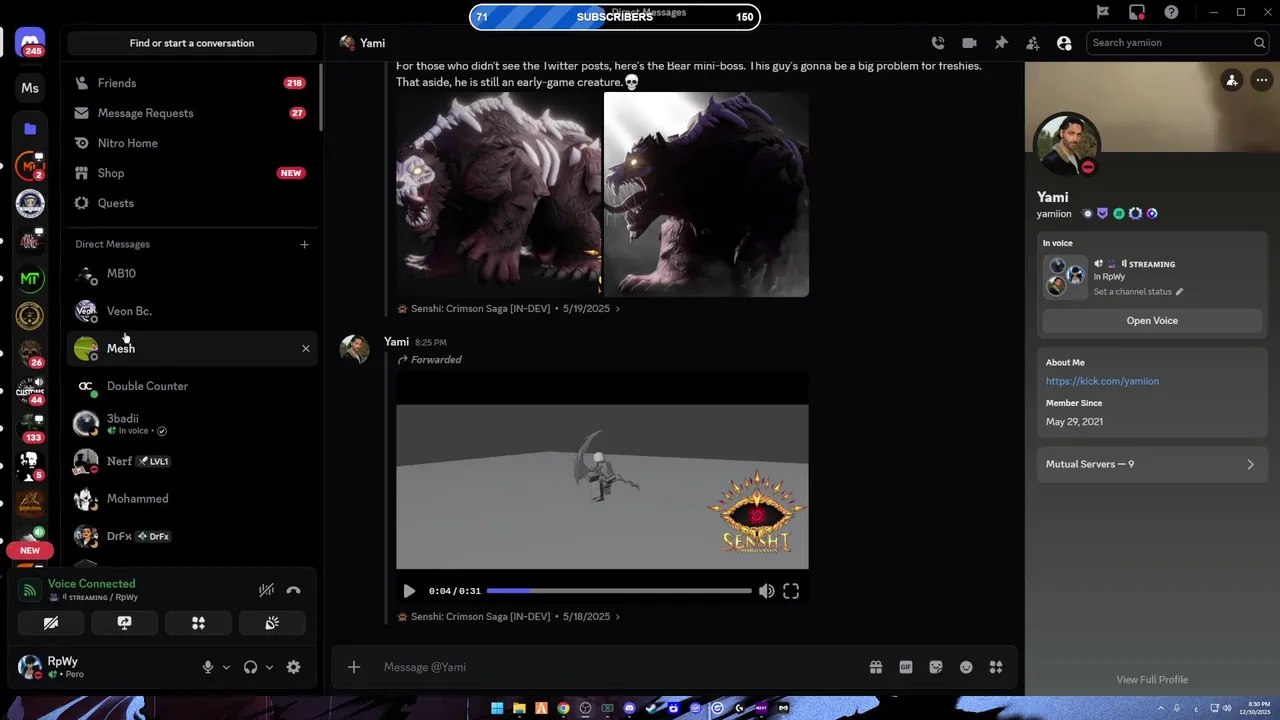Open the emoji picker
The image size is (1280, 720).
click(x=966, y=667)
